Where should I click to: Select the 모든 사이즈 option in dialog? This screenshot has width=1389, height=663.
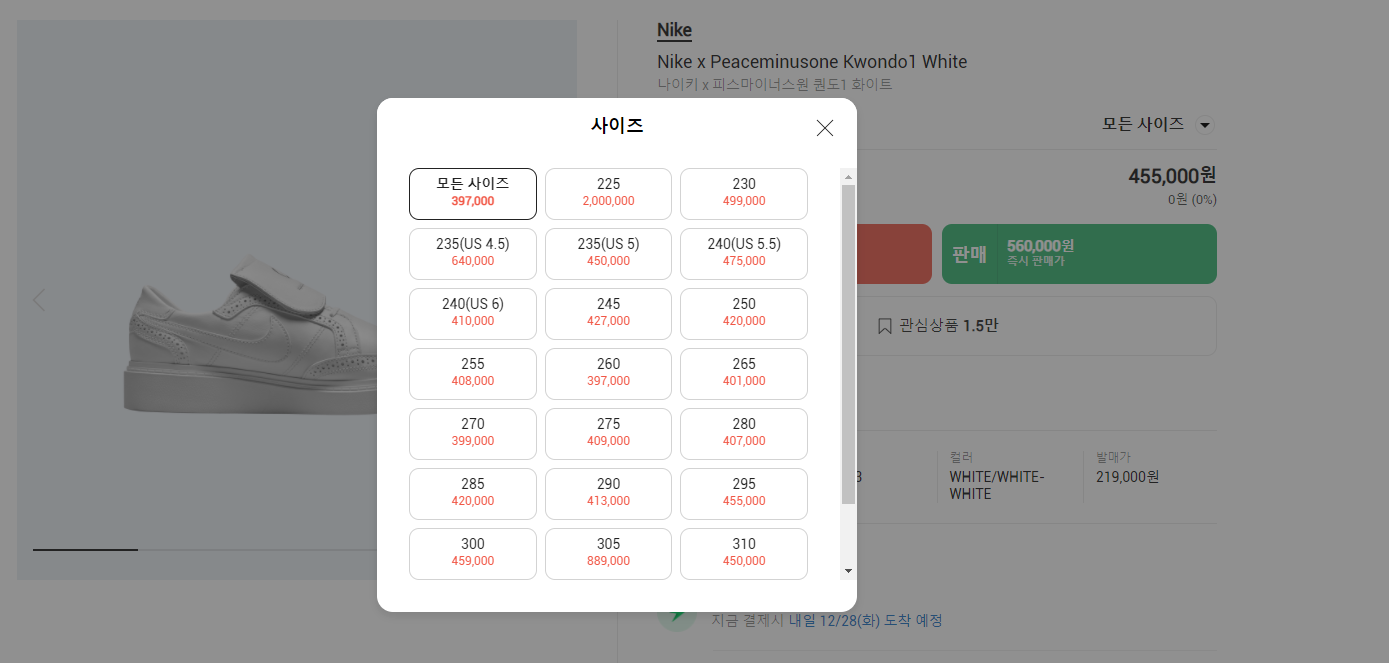tap(473, 194)
